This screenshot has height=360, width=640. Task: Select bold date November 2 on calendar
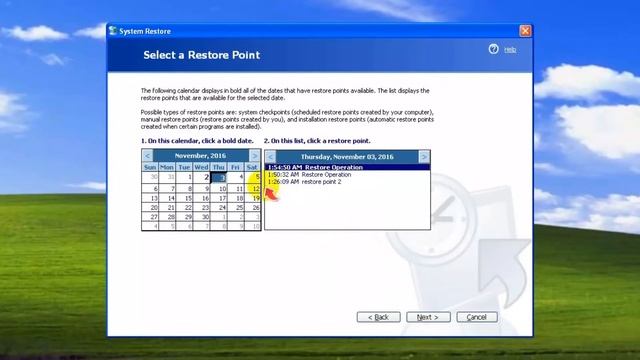[x=201, y=178]
